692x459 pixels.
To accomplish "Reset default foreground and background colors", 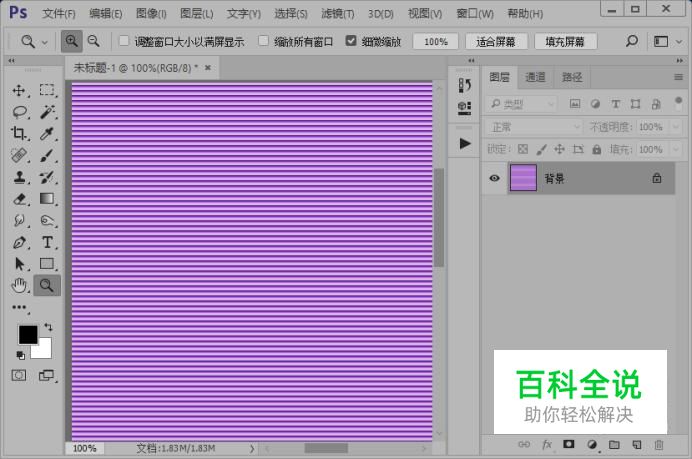I will click(20, 355).
